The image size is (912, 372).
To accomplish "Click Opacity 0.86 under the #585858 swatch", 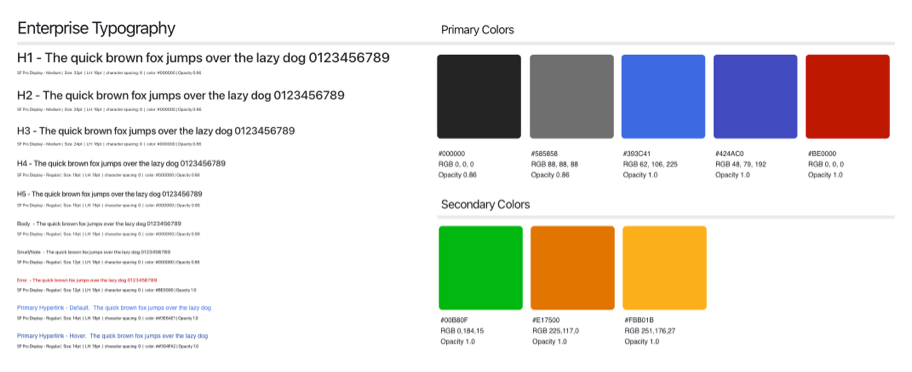I will click(550, 175).
